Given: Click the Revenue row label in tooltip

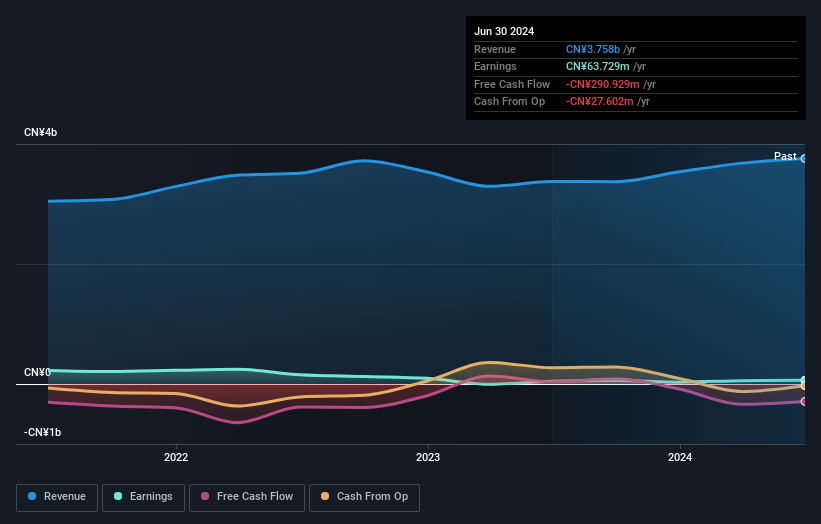Looking at the screenshot, I should (495, 49).
